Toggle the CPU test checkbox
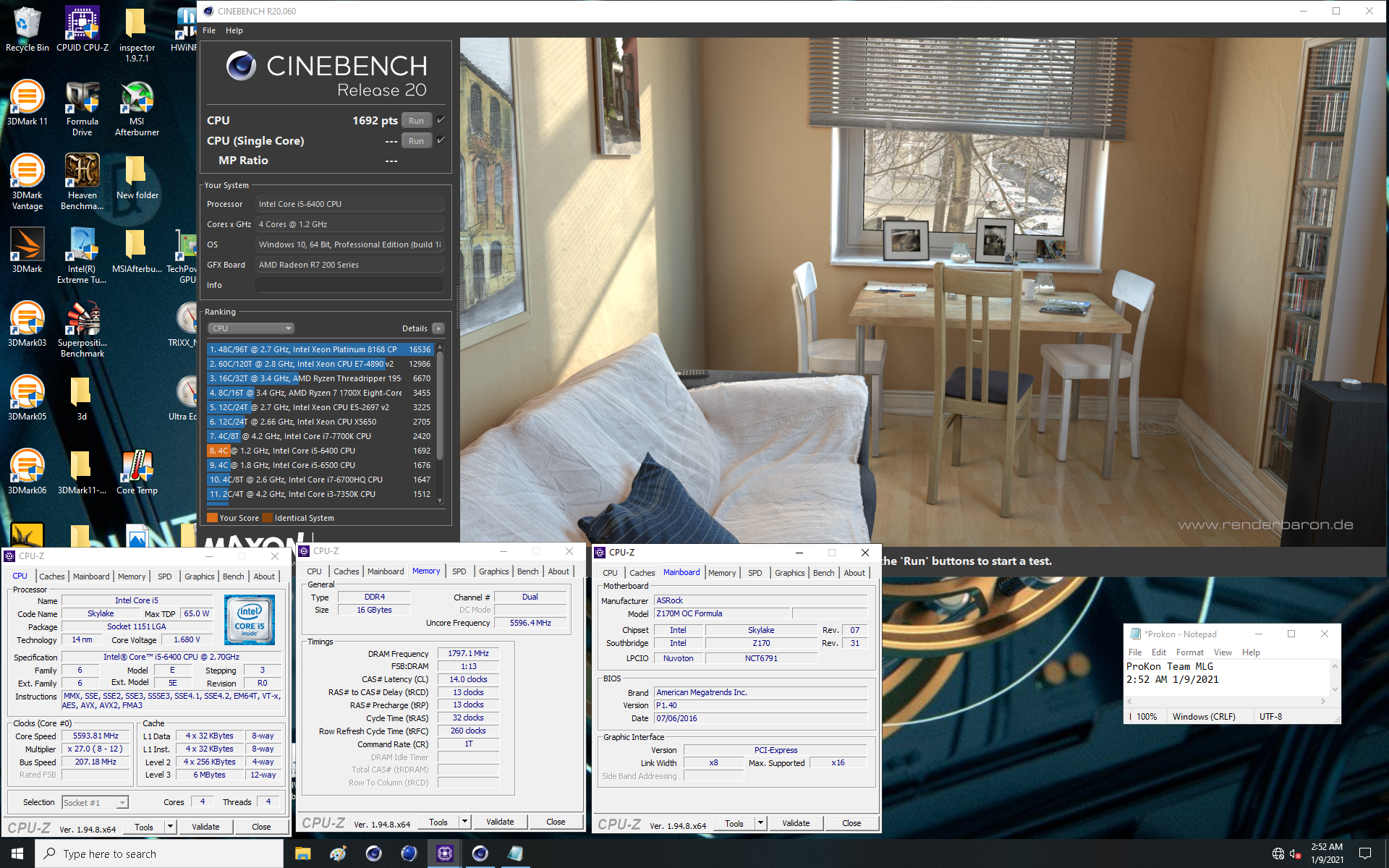Screen dimensions: 1389x868 click(x=441, y=120)
